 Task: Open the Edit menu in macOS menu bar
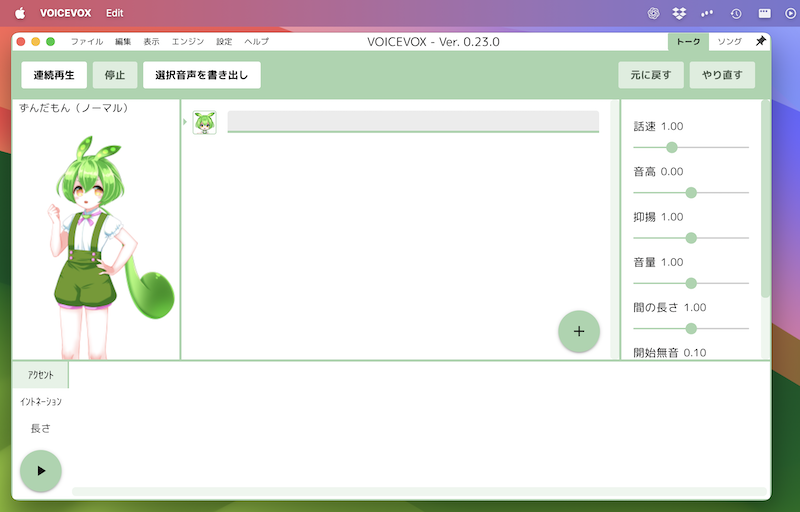(115, 13)
